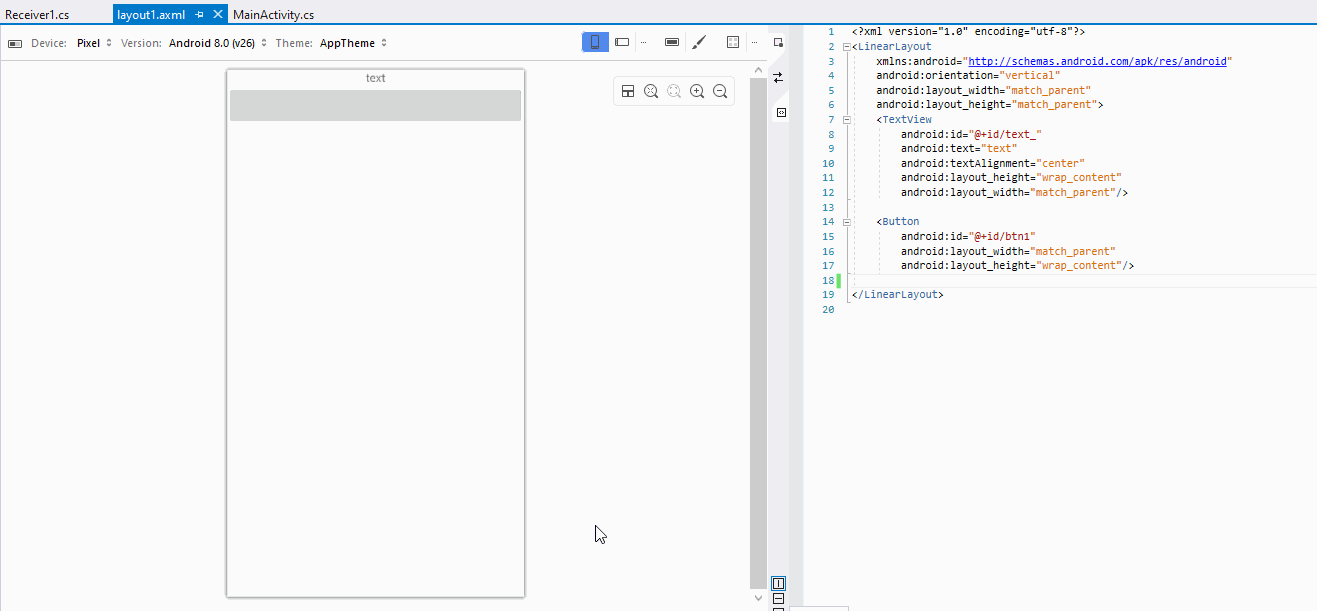Open the first ellipsis overflow beside orientation buttons
The height and width of the screenshot is (611, 1317).
click(644, 42)
